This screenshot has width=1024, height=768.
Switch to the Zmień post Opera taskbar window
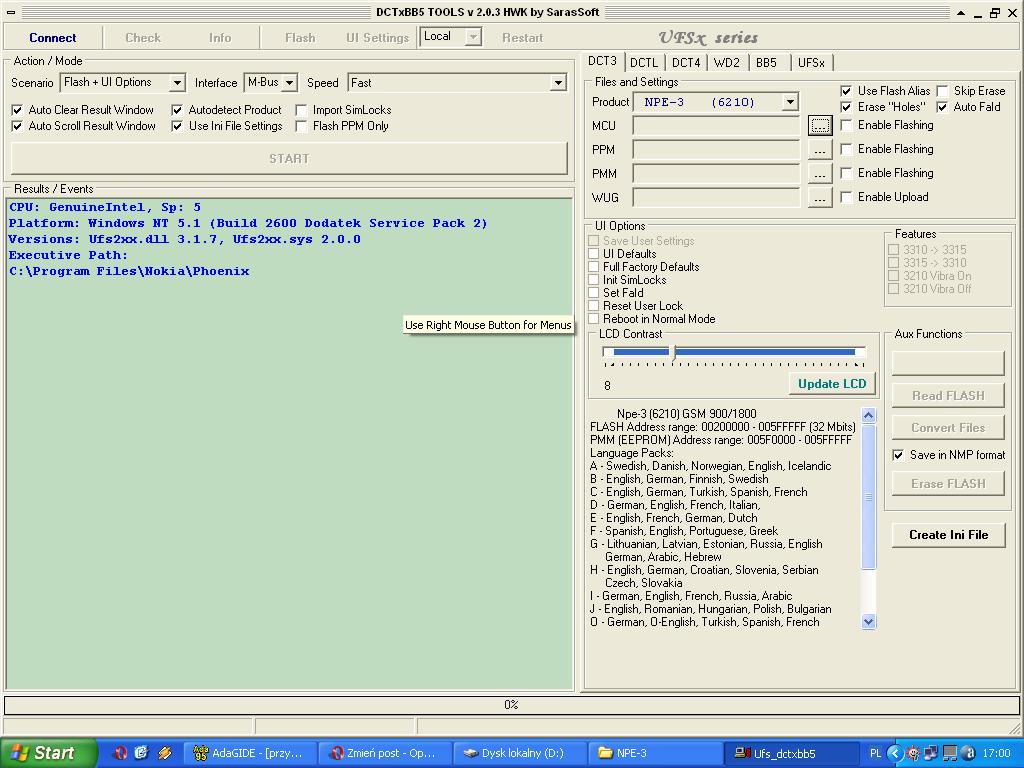coord(384,753)
